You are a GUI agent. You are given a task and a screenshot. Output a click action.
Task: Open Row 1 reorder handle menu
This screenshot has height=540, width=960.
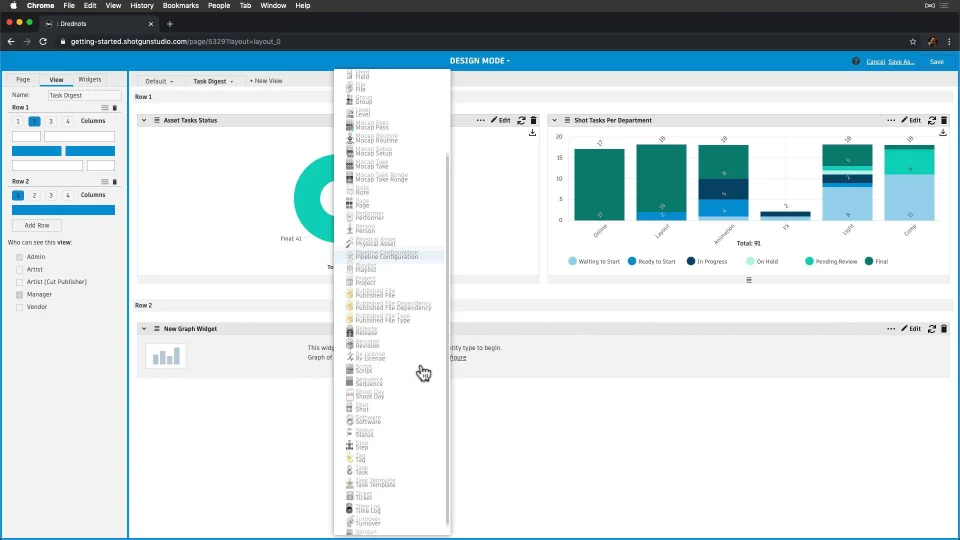click(105, 108)
